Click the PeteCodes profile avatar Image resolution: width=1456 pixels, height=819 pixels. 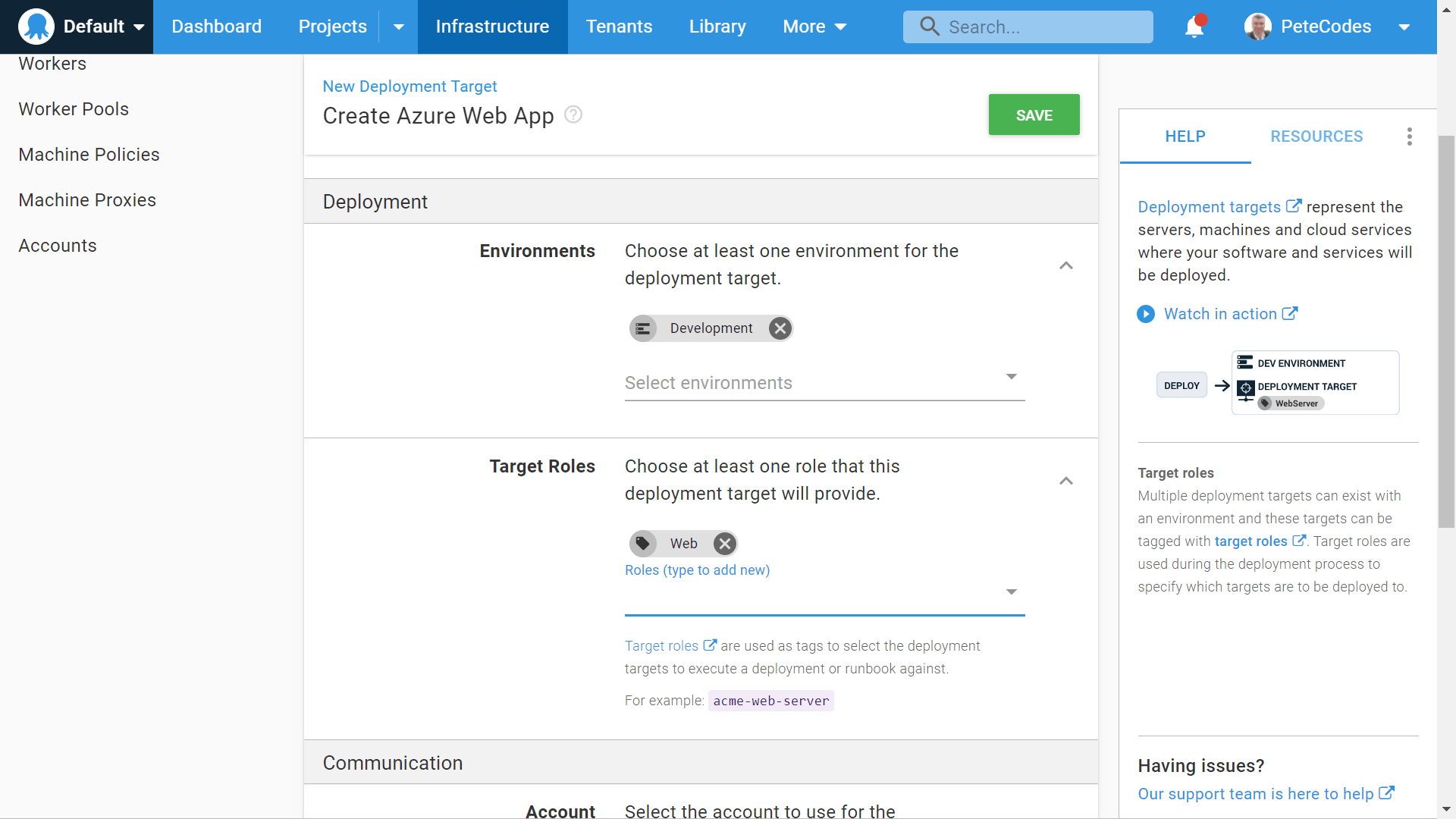[1258, 27]
